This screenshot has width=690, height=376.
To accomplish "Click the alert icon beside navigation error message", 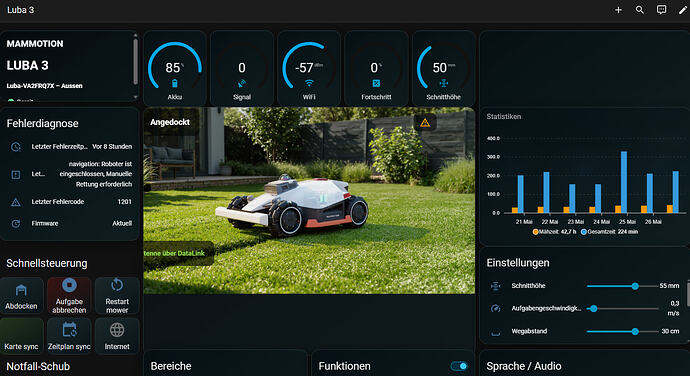I will click(x=16, y=174).
